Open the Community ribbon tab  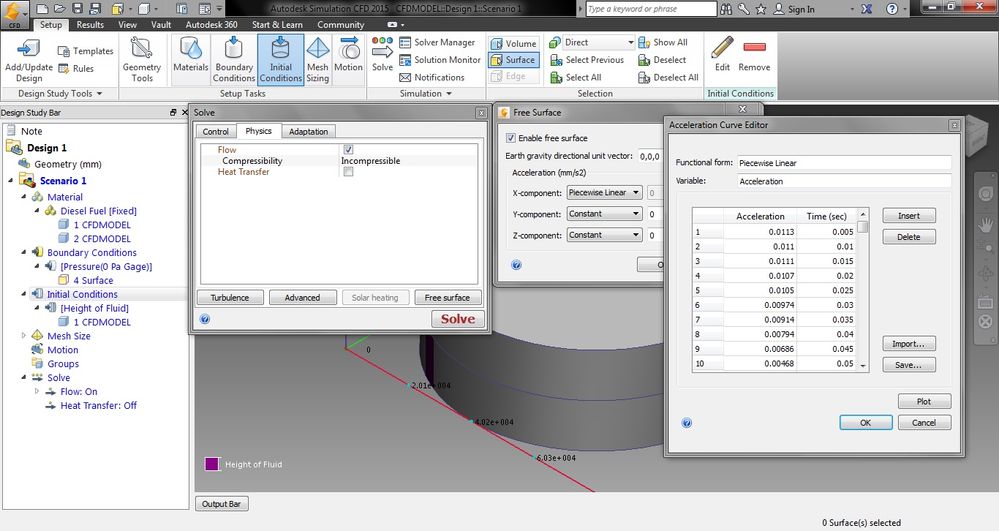point(341,25)
